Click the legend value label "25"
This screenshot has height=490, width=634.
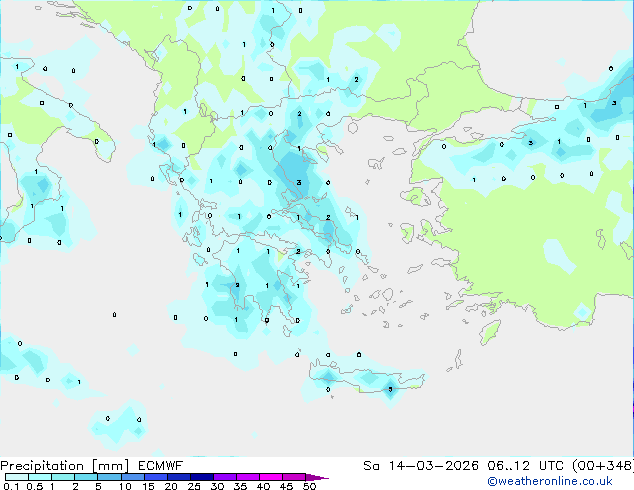(x=194, y=486)
